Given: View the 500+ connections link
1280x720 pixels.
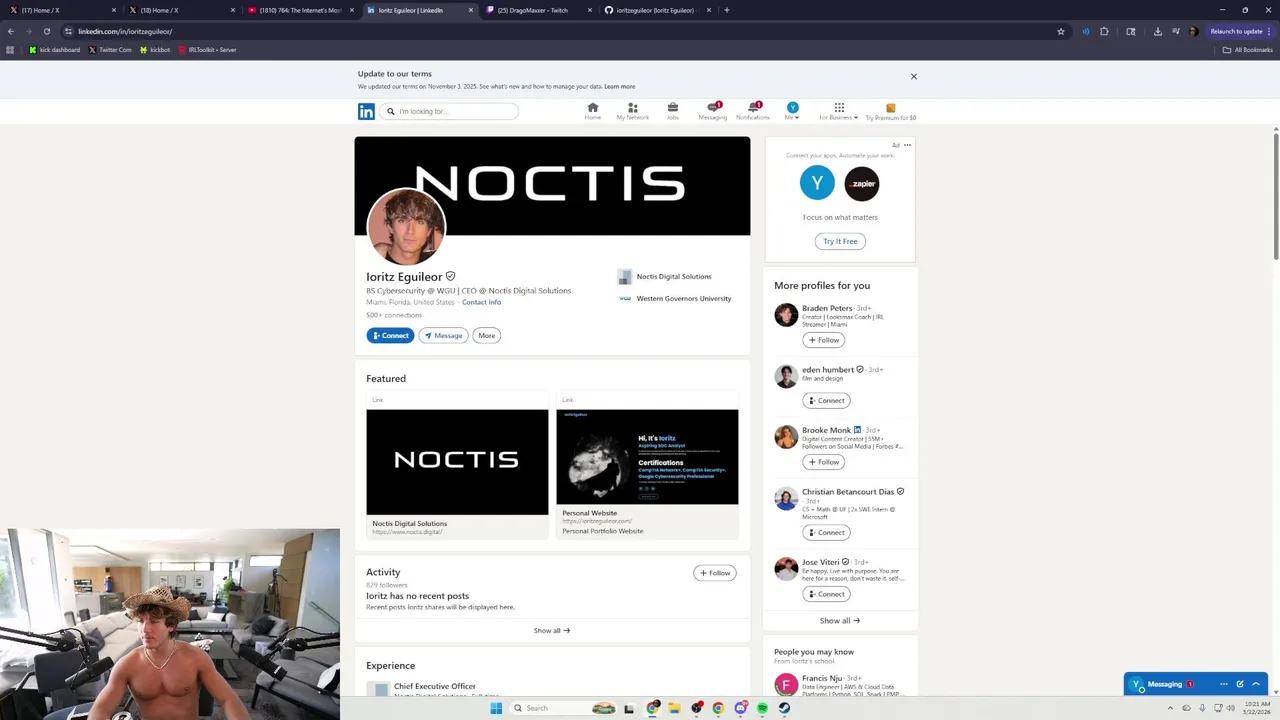Looking at the screenshot, I should [394, 315].
